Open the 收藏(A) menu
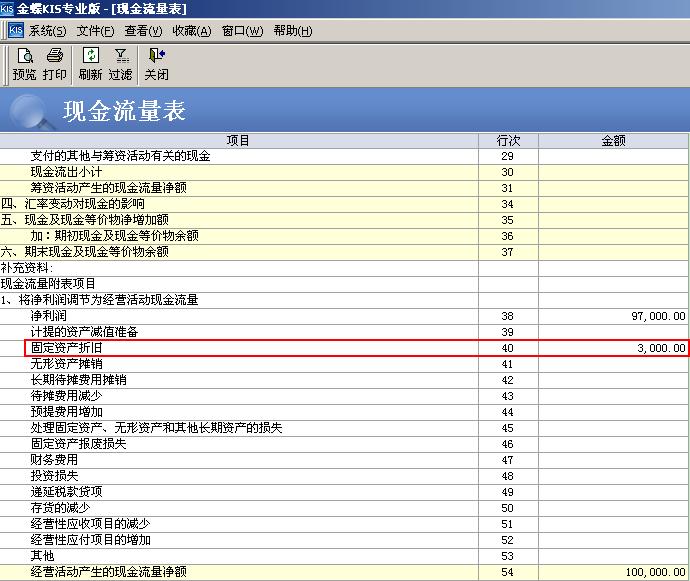690x581 pixels. tap(192, 31)
